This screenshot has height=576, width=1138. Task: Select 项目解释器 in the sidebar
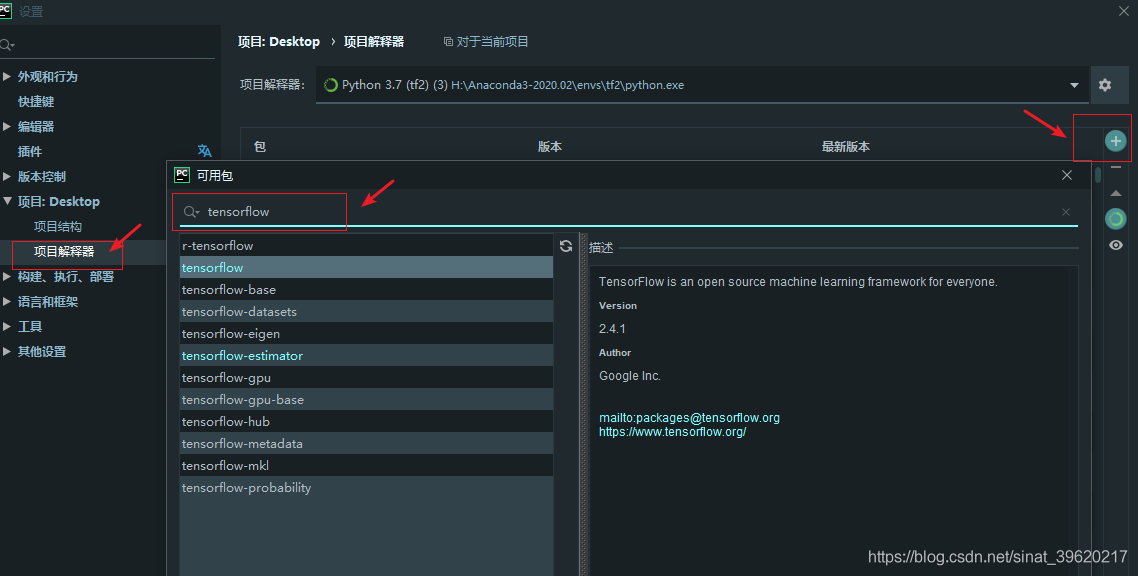pos(64,252)
